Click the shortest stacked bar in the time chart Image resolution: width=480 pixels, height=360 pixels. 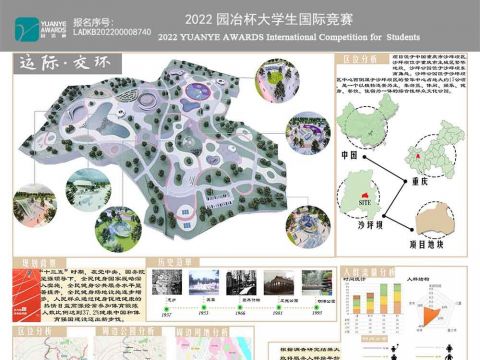(x=357, y=304)
